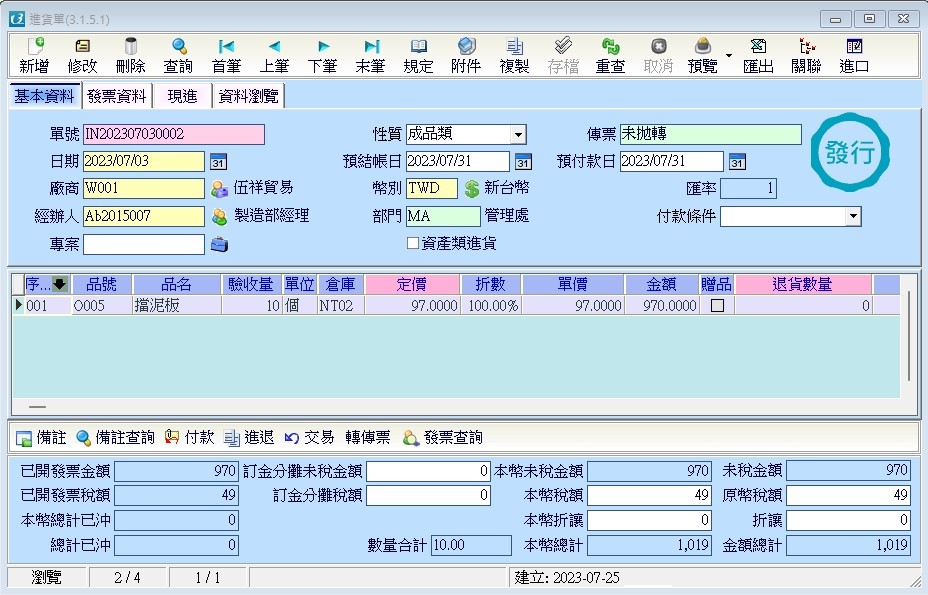The width and height of the screenshot is (928, 595).
Task: Go to next record with 下筆
Action: pos(322,56)
